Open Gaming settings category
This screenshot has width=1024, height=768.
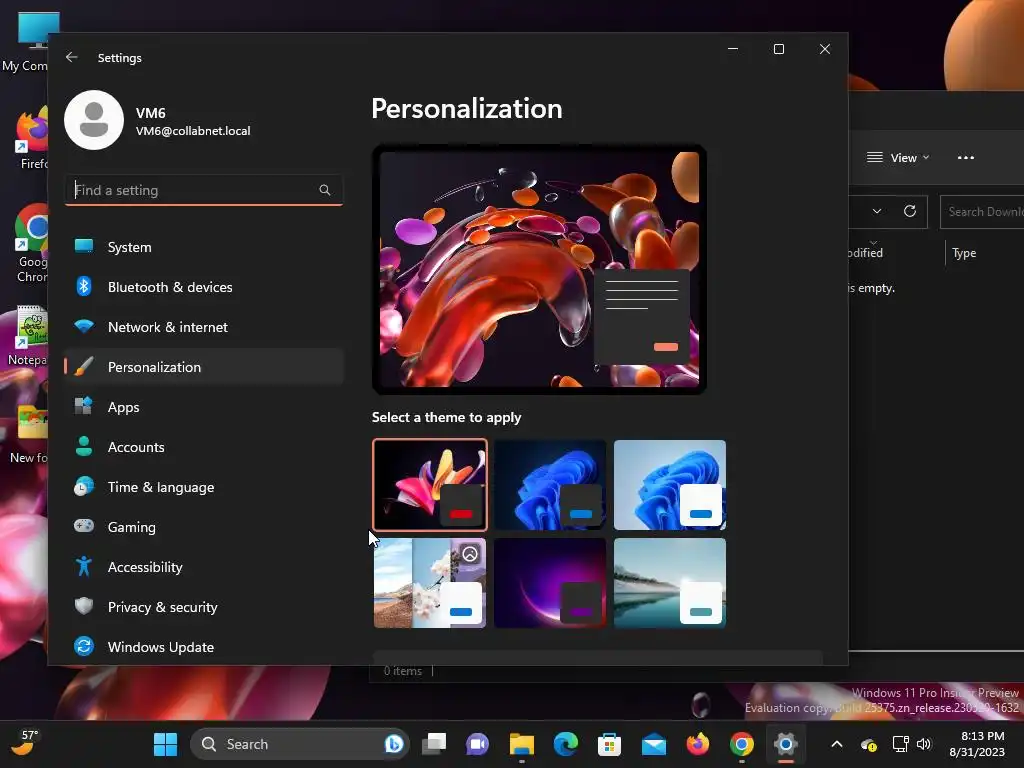click(204, 526)
